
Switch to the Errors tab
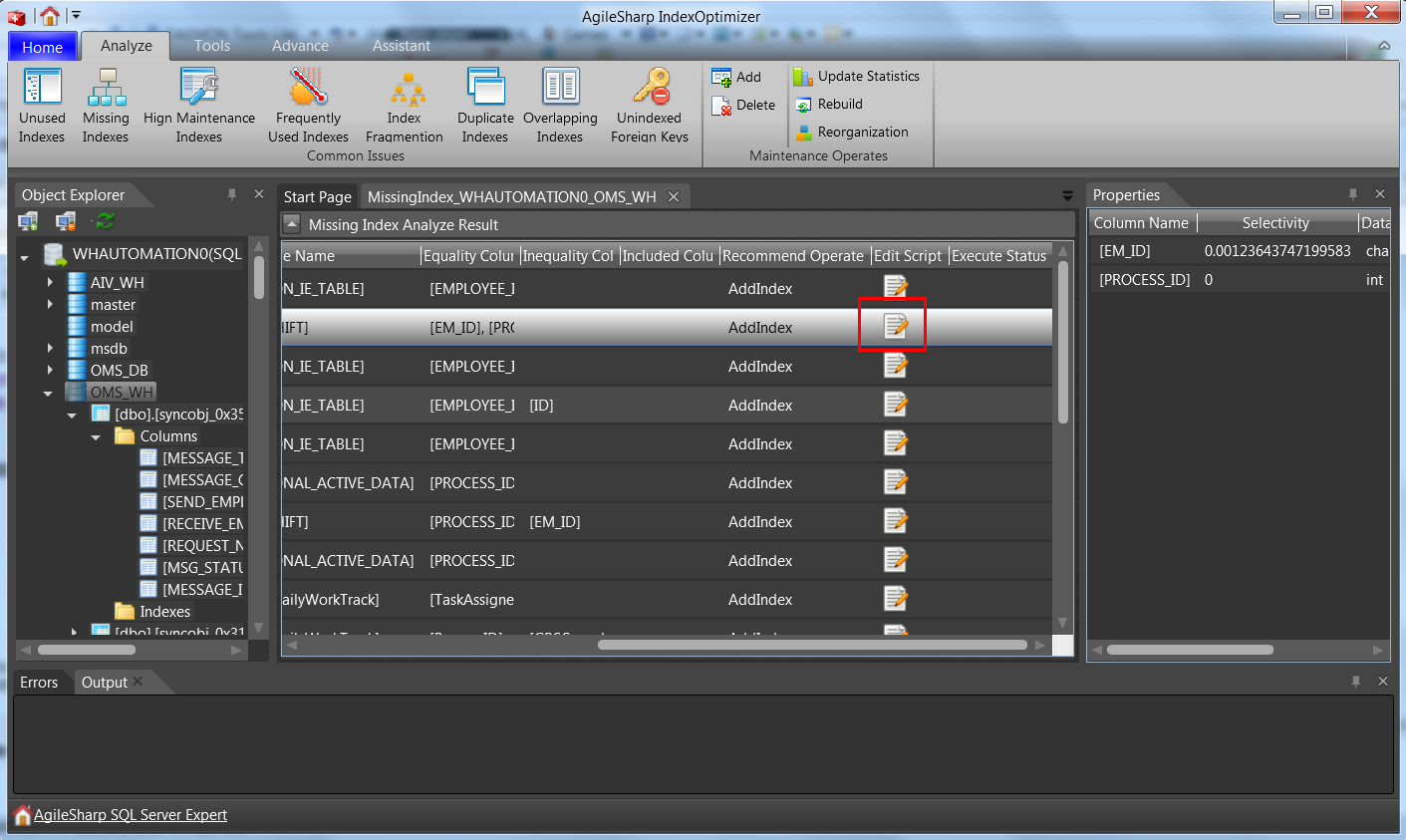39,683
